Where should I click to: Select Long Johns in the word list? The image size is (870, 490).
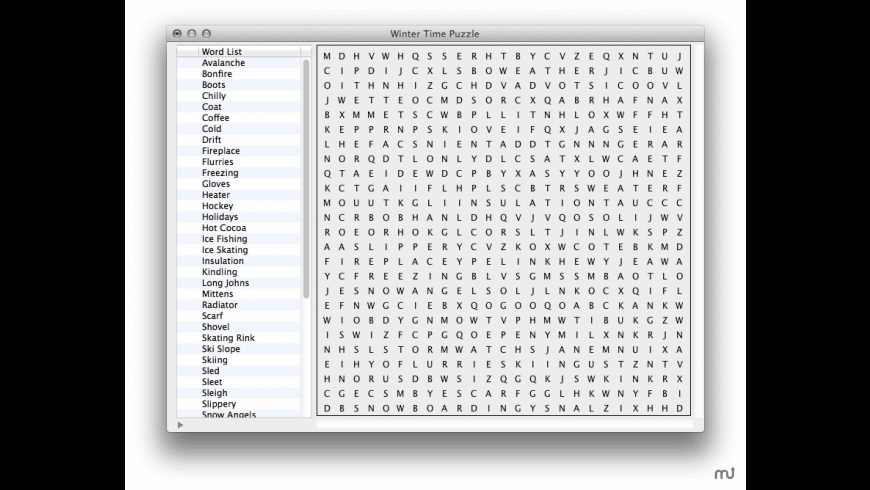pyautogui.click(x=239, y=283)
